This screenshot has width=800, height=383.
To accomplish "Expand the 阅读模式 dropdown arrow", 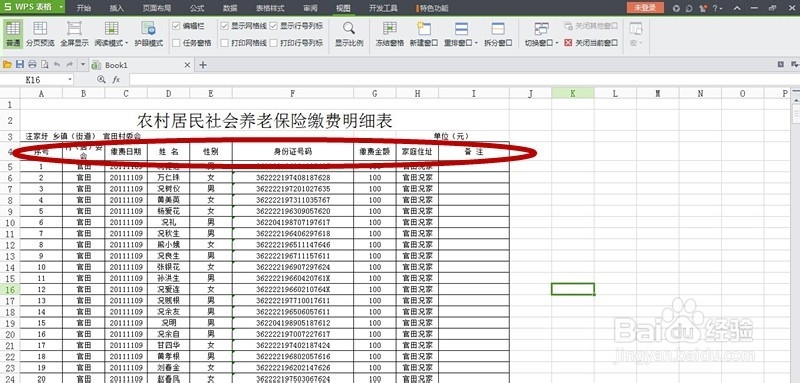I will (x=127, y=43).
